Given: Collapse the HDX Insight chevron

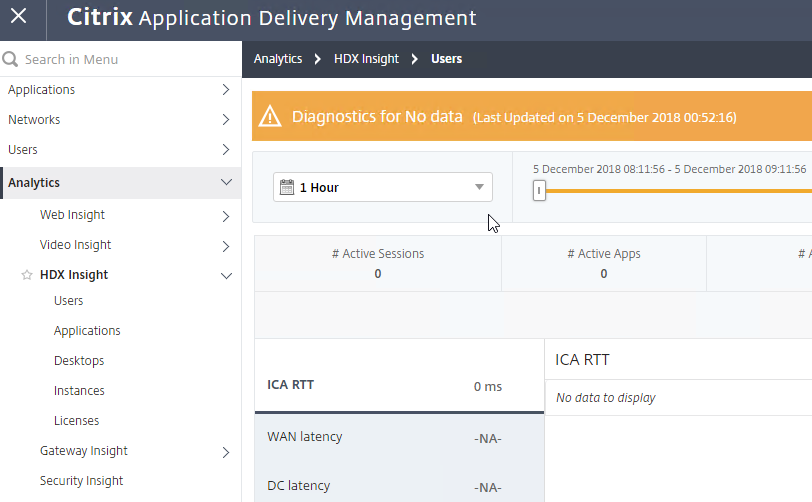Looking at the screenshot, I should click(226, 276).
